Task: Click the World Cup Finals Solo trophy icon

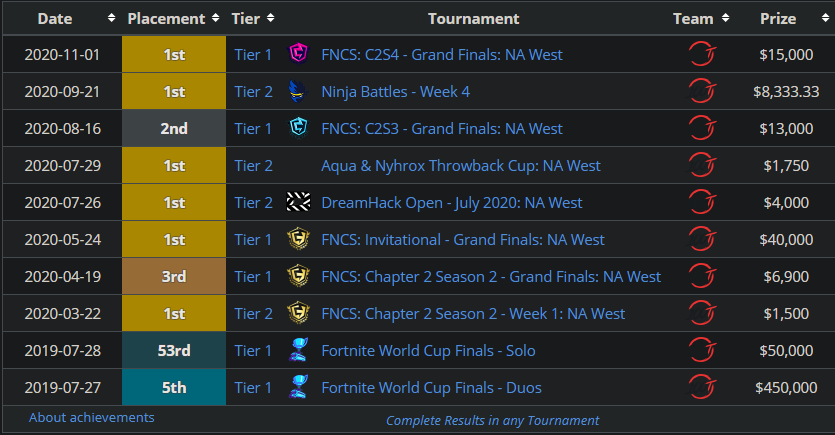Action: (x=298, y=350)
